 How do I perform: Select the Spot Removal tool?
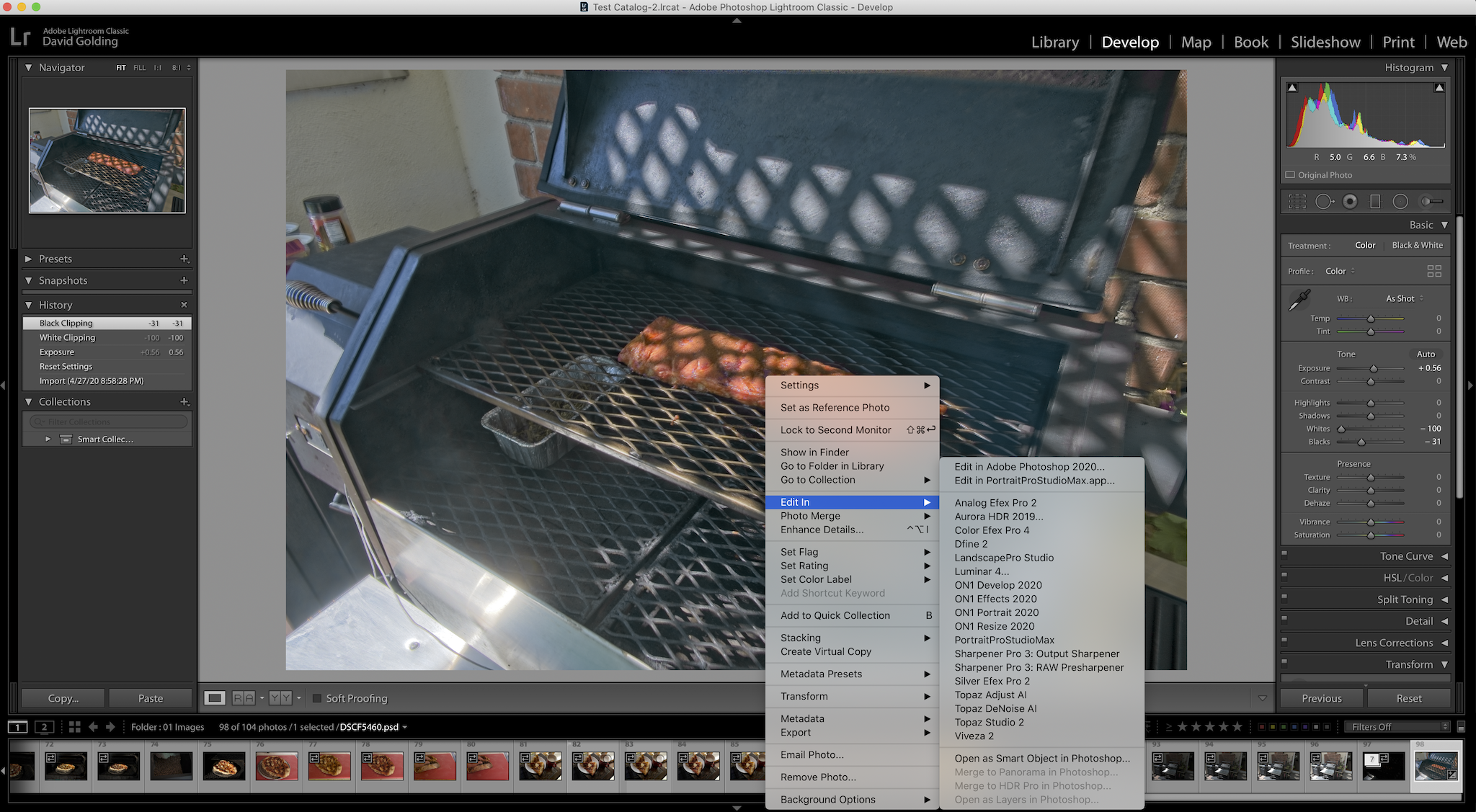(1324, 202)
